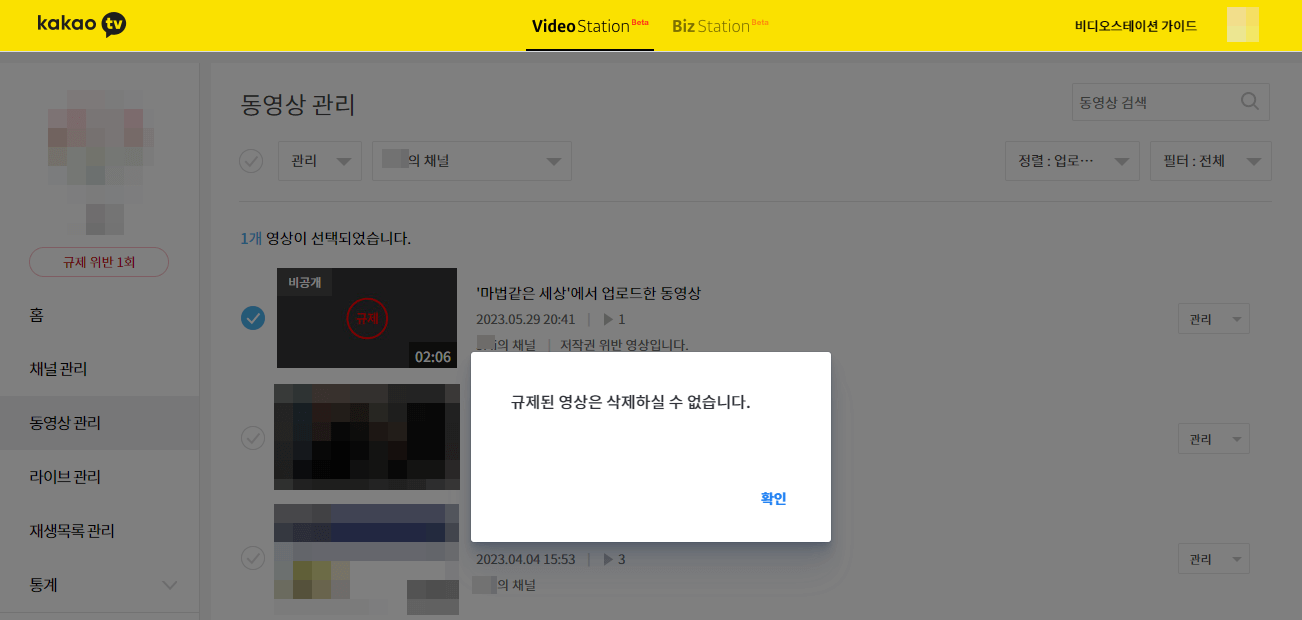Check the third video's selection circle
1302x620 pixels.
point(252,558)
